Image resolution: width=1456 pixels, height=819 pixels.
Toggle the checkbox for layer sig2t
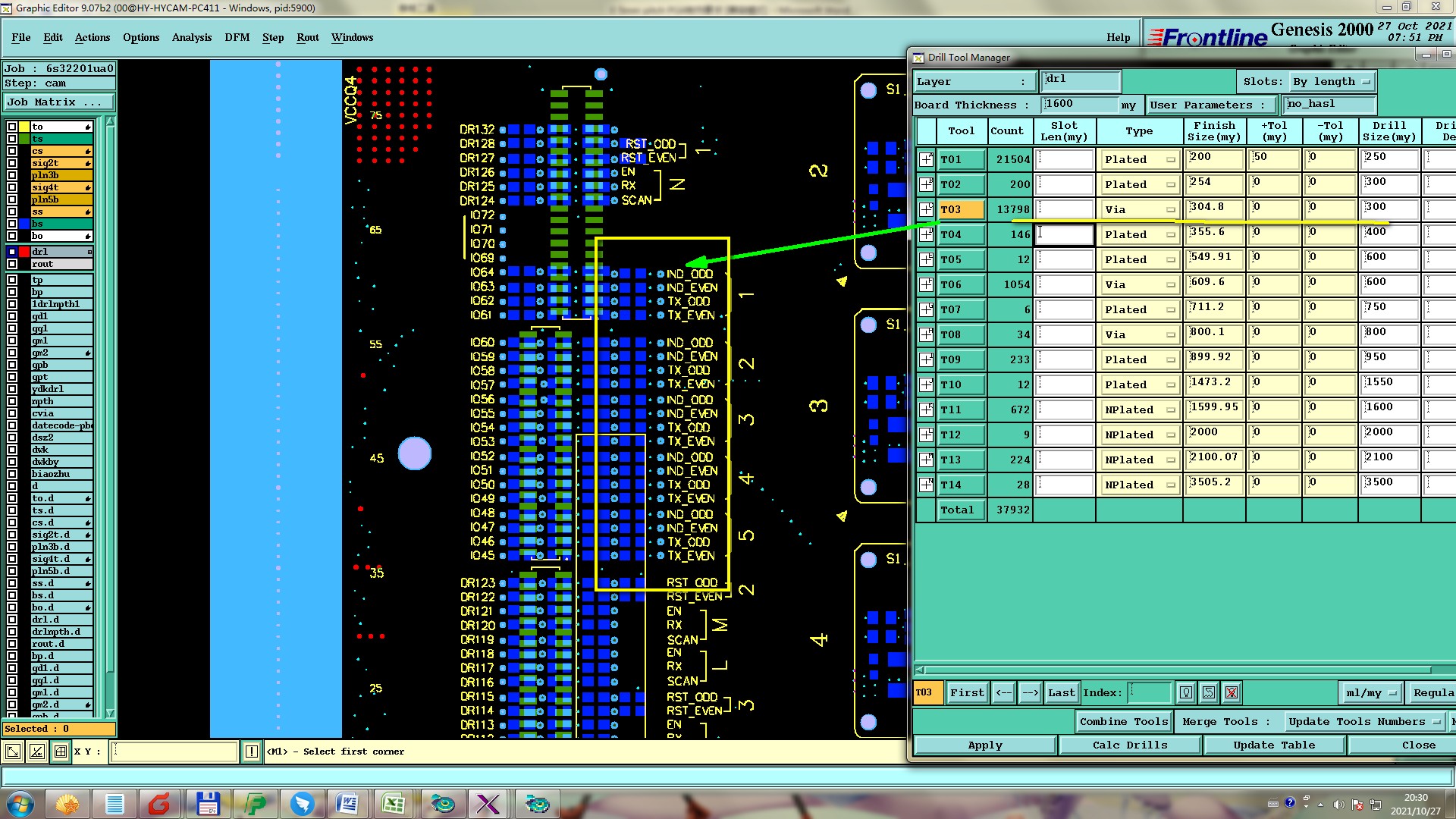[x=12, y=163]
